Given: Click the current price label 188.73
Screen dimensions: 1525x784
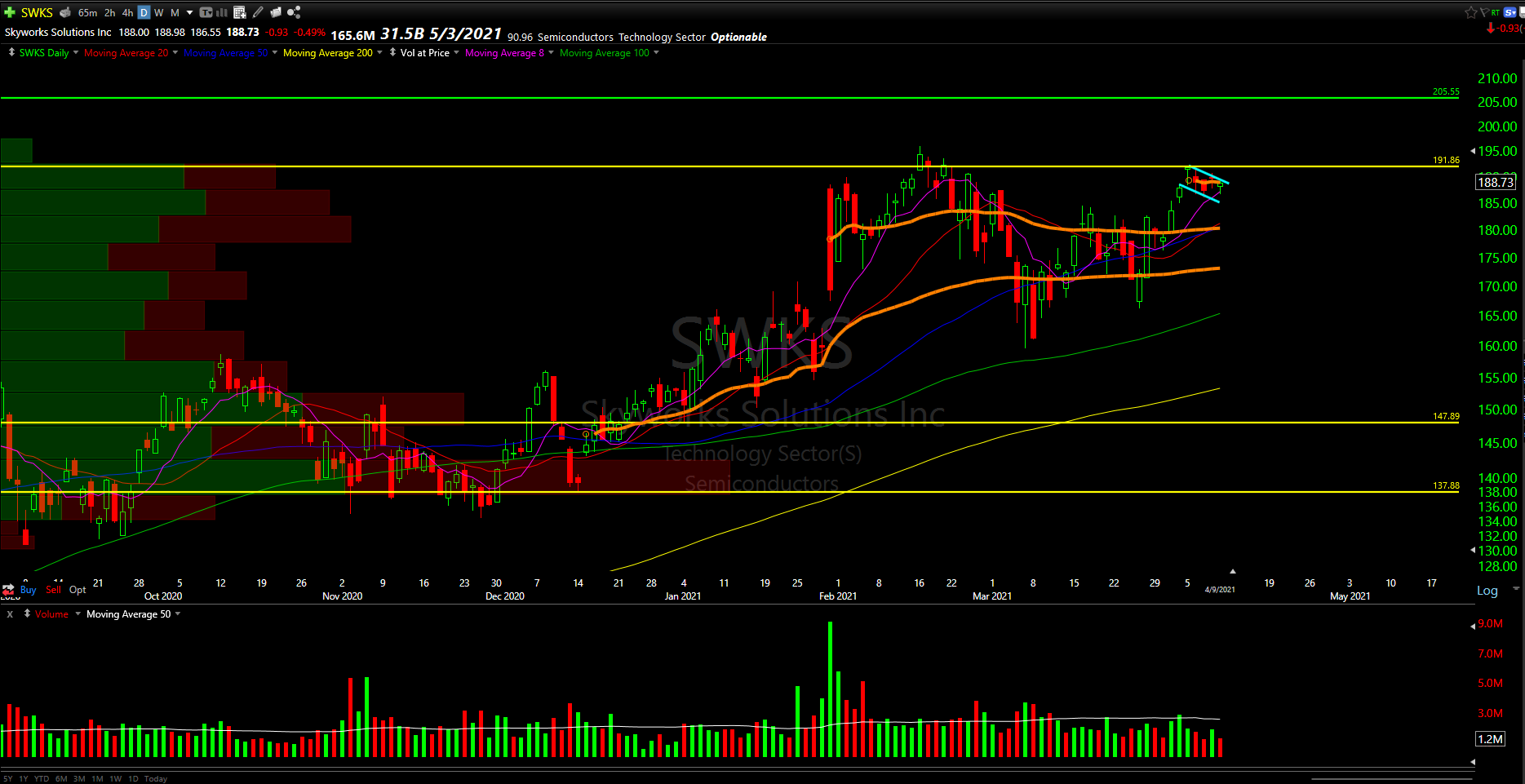Looking at the screenshot, I should point(1495,182).
